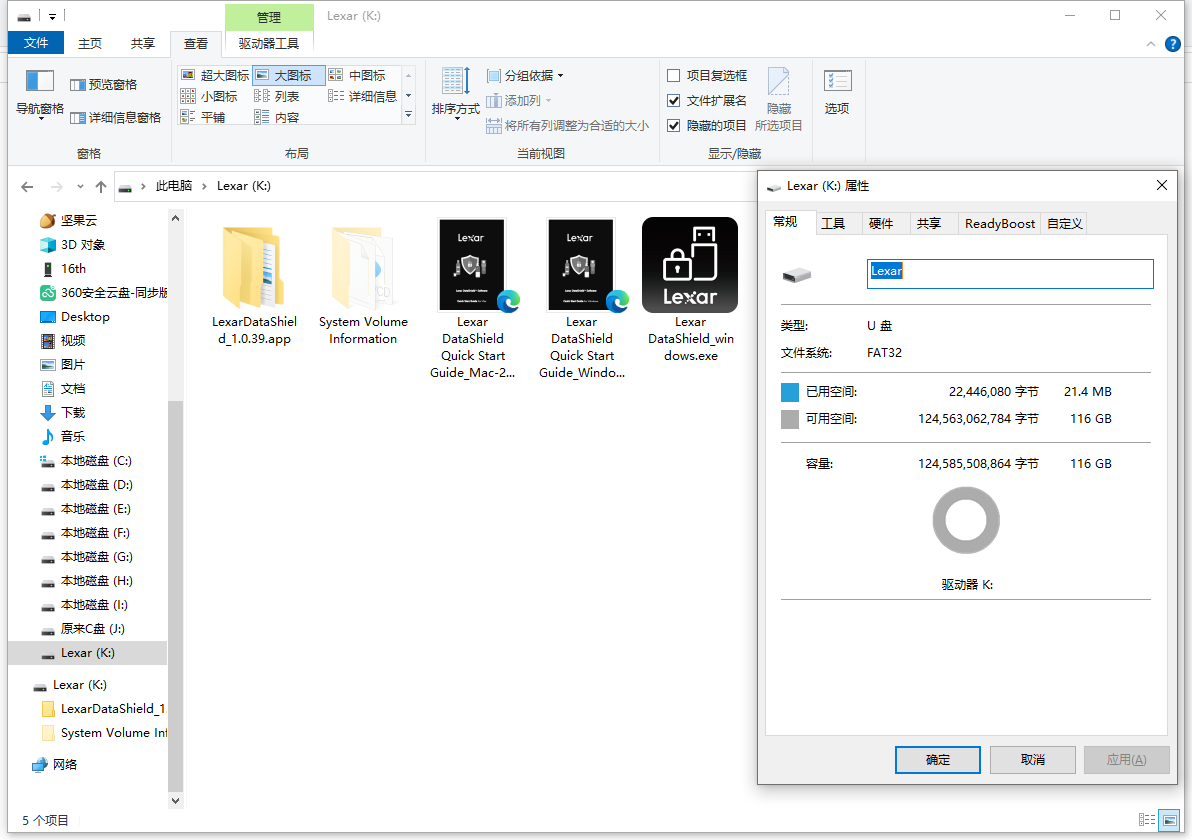The width and height of the screenshot is (1192, 840).
Task: Select 360安全云盘-同步版 in the navigation pane
Action: [x=103, y=293]
